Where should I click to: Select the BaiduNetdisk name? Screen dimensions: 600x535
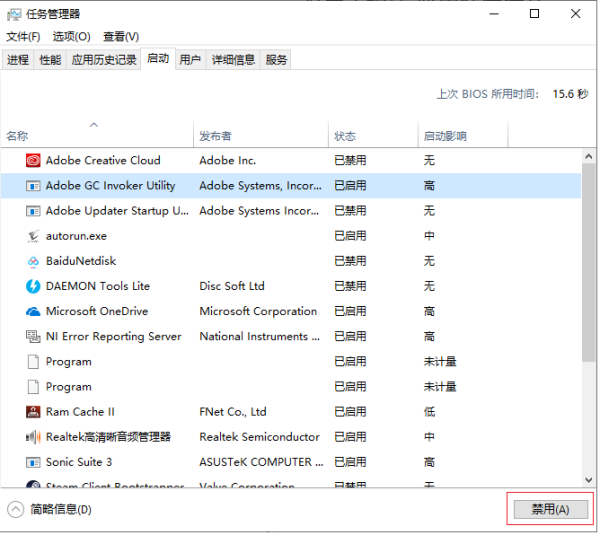point(81,262)
